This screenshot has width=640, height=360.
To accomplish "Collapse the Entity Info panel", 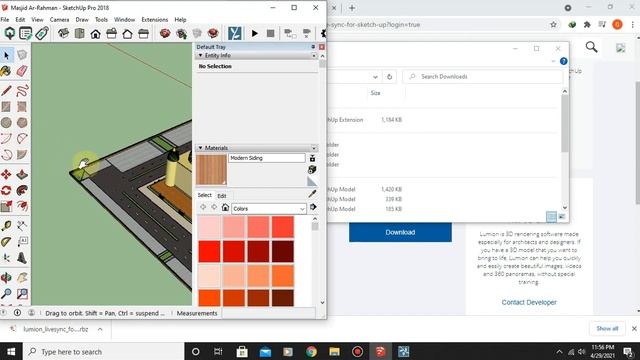I will click(200, 55).
